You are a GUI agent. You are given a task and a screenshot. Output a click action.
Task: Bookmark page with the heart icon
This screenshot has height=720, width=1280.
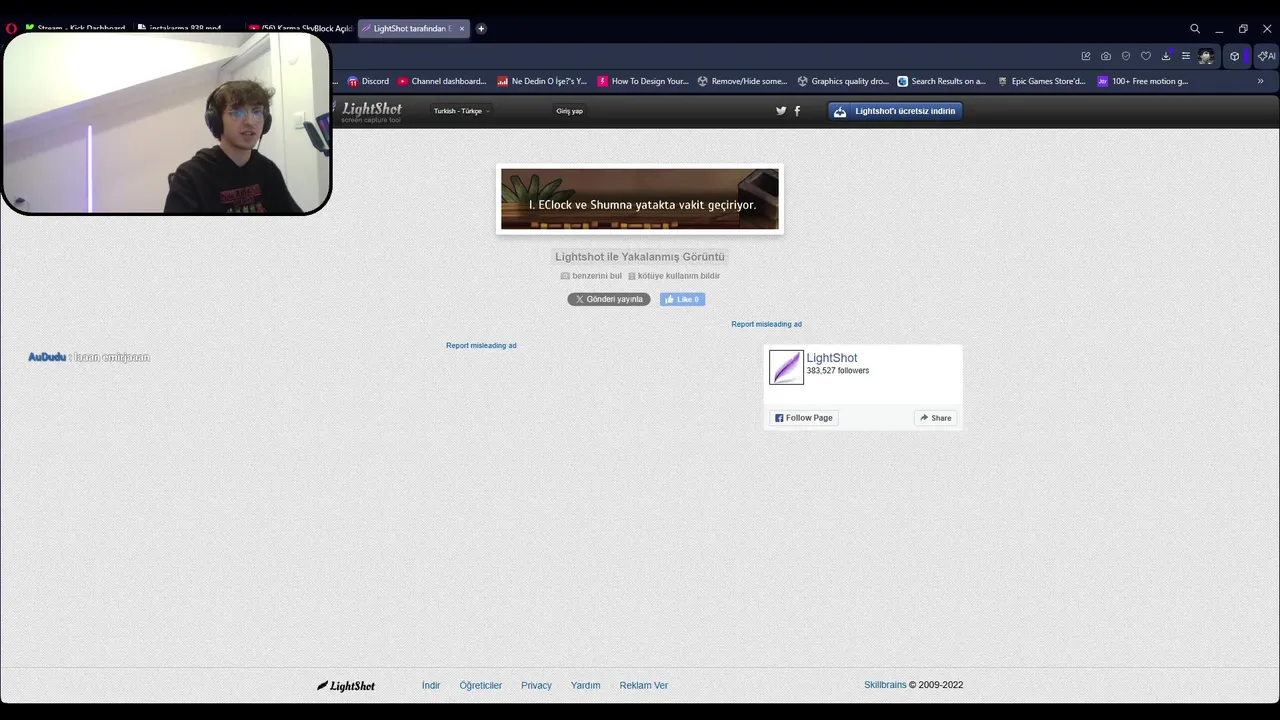(1146, 56)
